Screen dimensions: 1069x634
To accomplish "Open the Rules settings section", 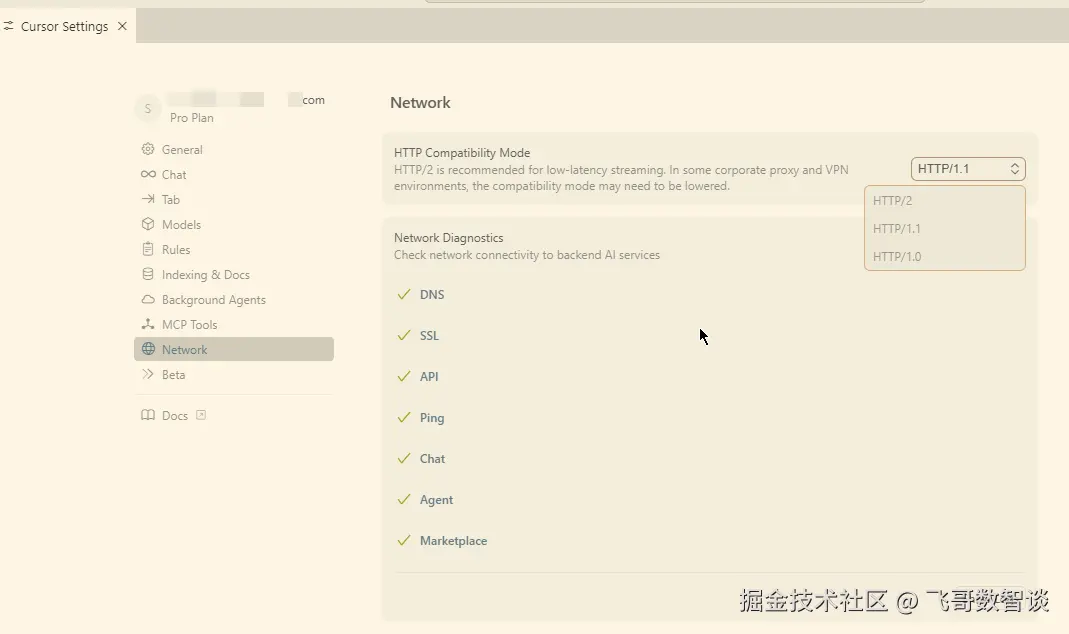I will click(234, 250).
